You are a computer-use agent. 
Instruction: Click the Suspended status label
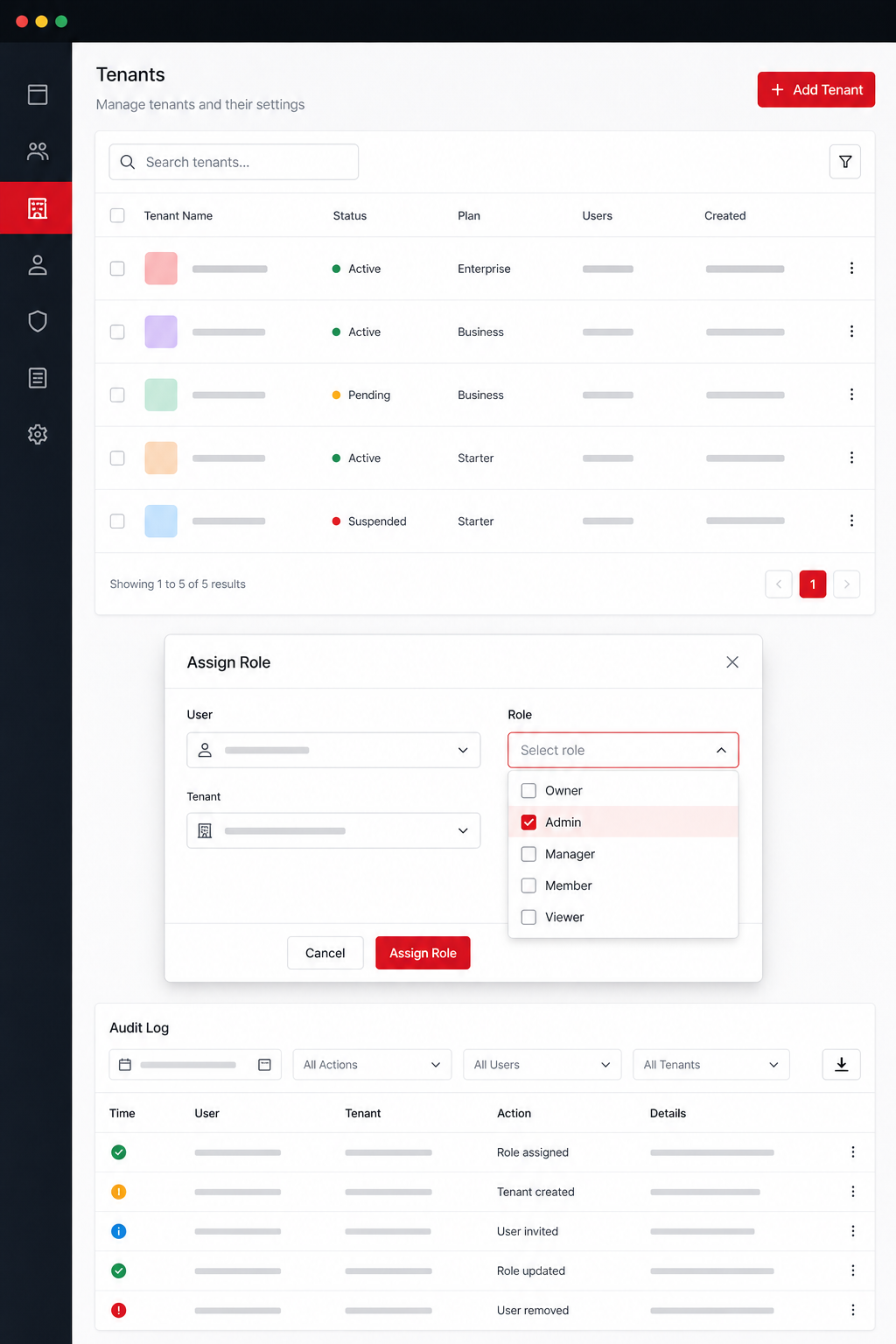(377, 521)
